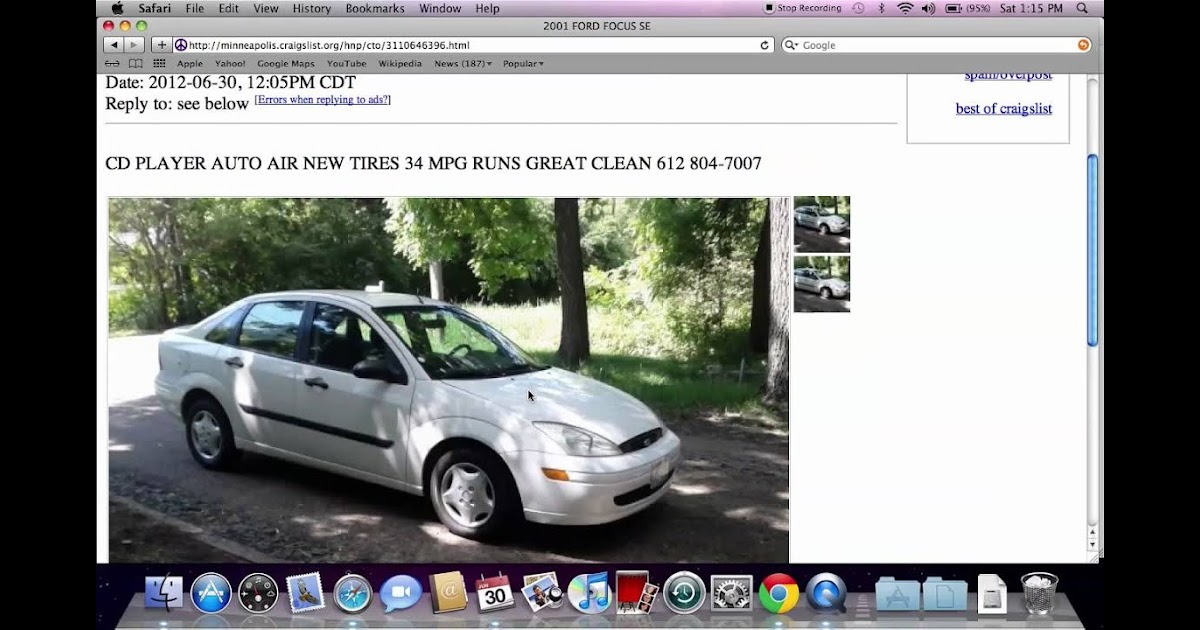
Task: Open Address Book from the Dock
Action: pyautogui.click(x=448, y=593)
